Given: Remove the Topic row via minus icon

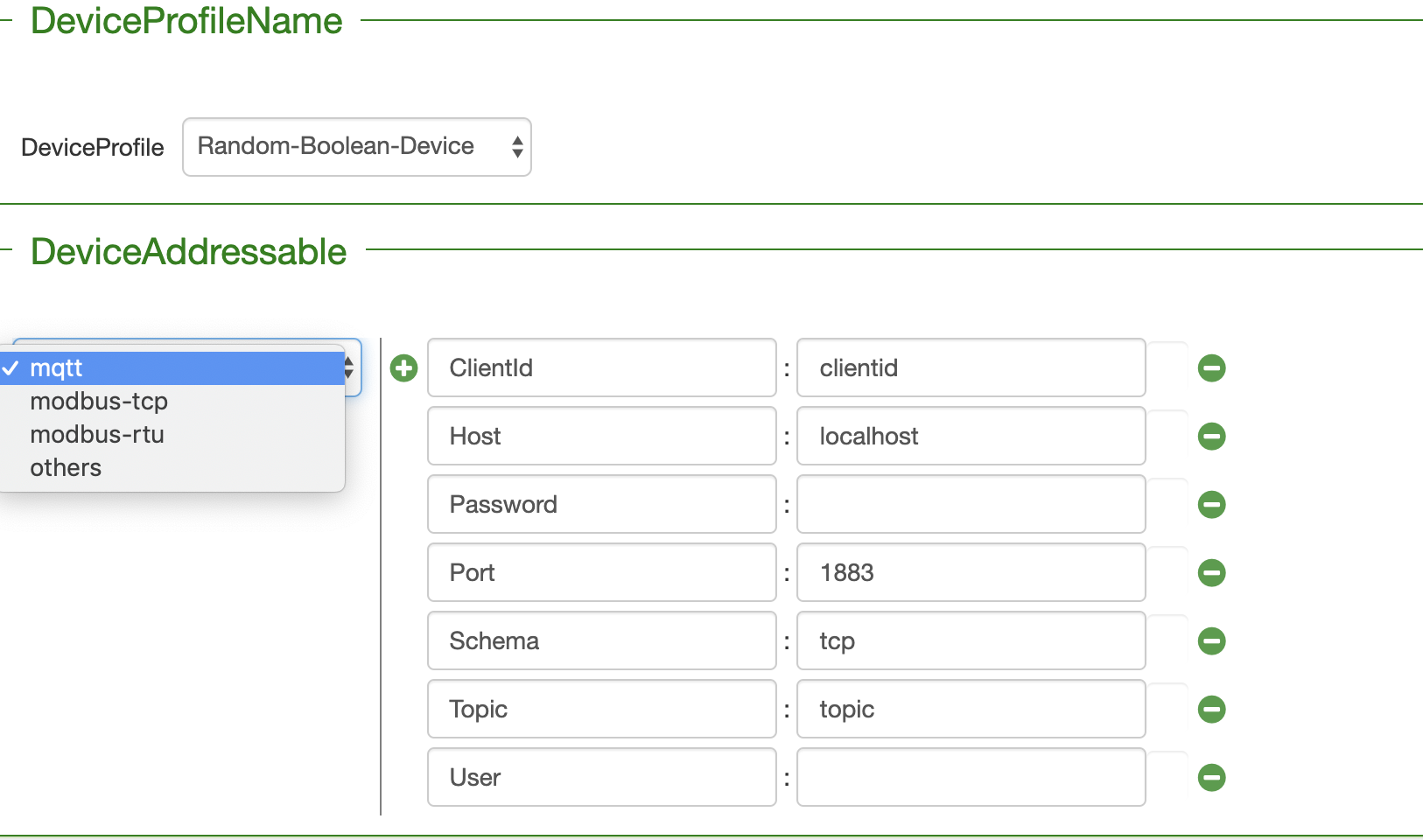Looking at the screenshot, I should click(x=1212, y=709).
